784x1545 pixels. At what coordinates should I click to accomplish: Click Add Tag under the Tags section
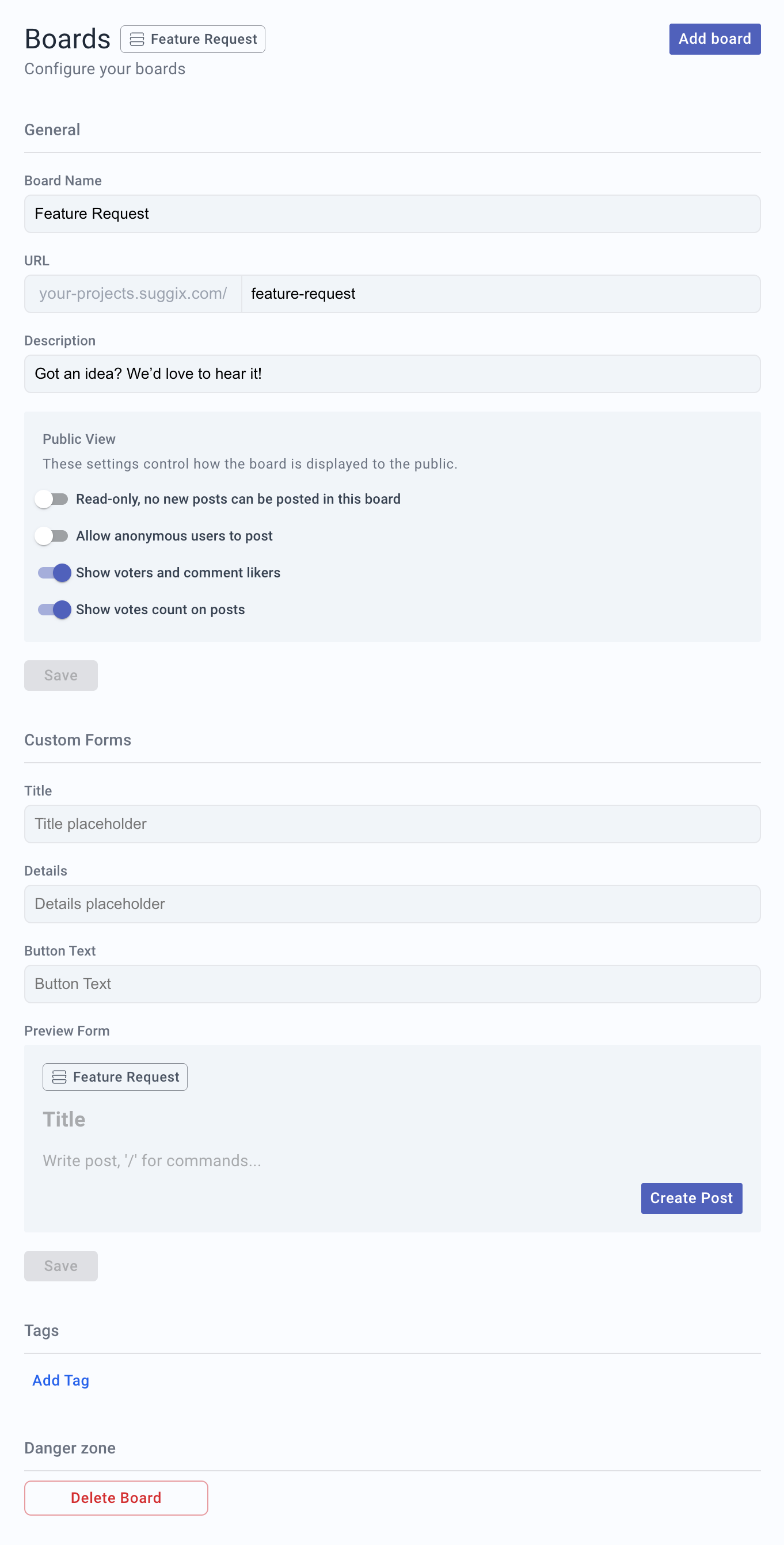point(60,1380)
